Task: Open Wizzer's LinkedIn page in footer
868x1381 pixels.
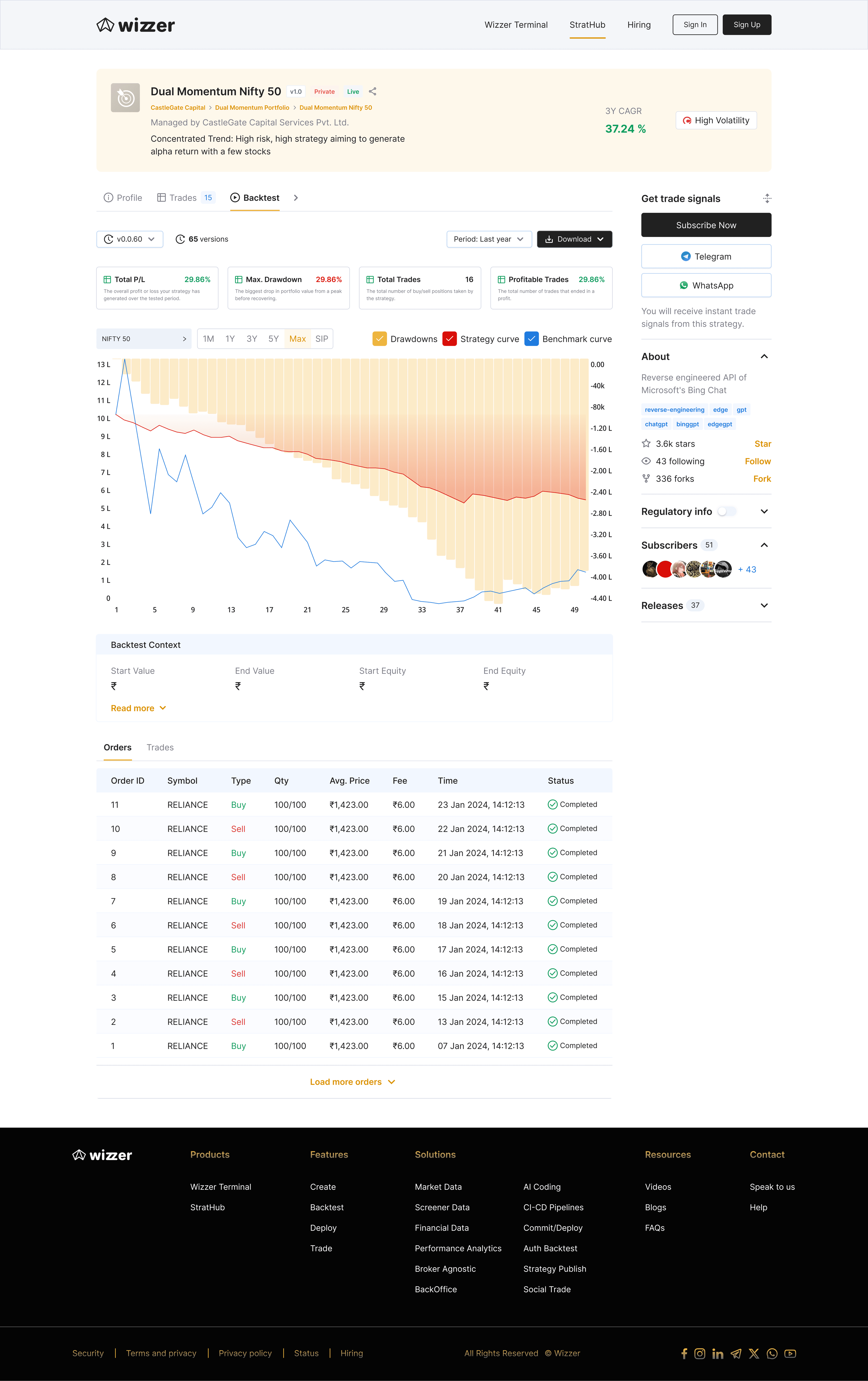Action: pyautogui.click(x=718, y=1353)
